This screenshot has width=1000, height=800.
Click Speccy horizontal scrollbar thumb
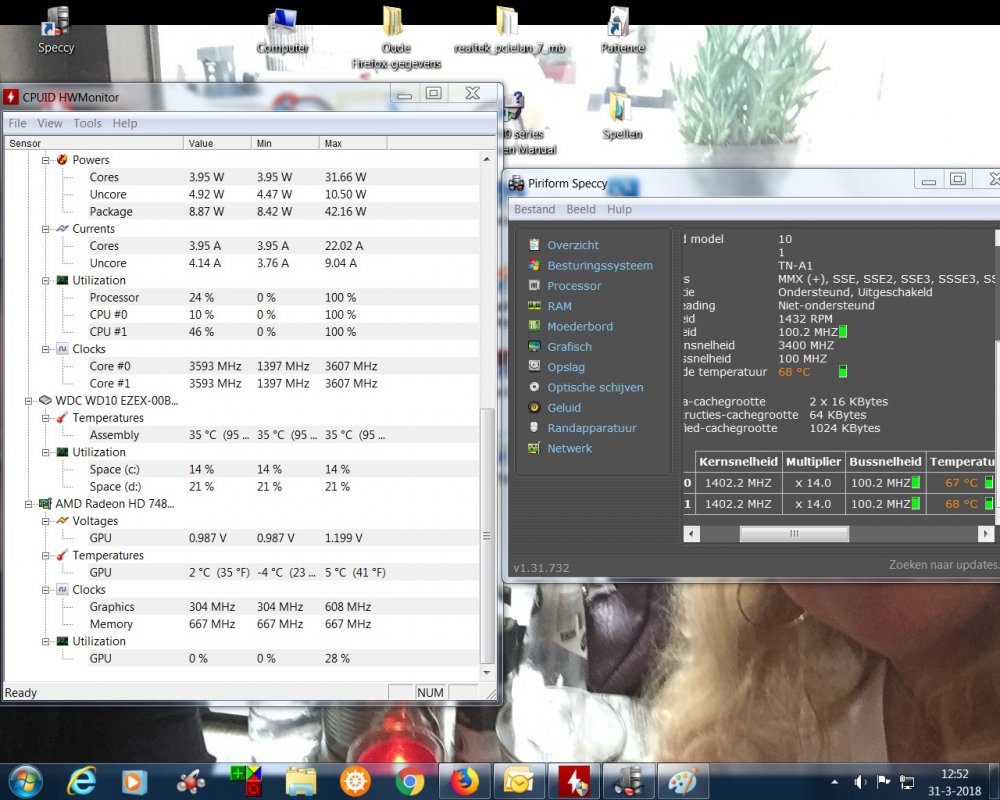(x=794, y=534)
